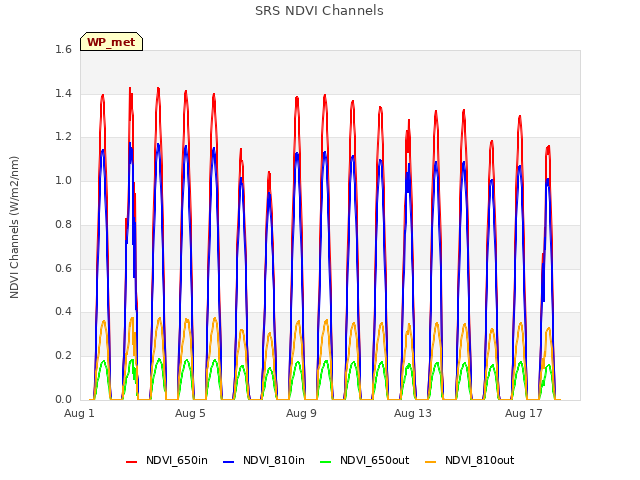Select the NDVI_810out legend label

tap(480, 460)
